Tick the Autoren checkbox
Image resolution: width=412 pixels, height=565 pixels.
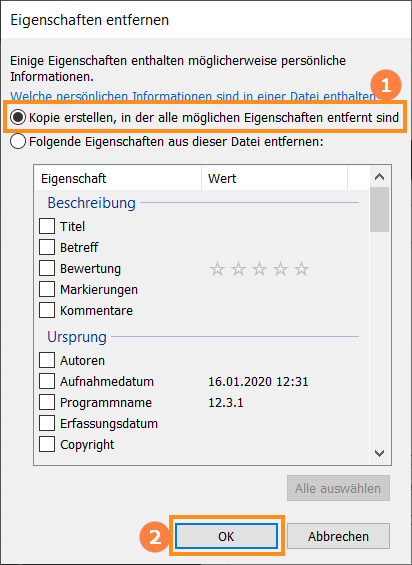(47, 360)
